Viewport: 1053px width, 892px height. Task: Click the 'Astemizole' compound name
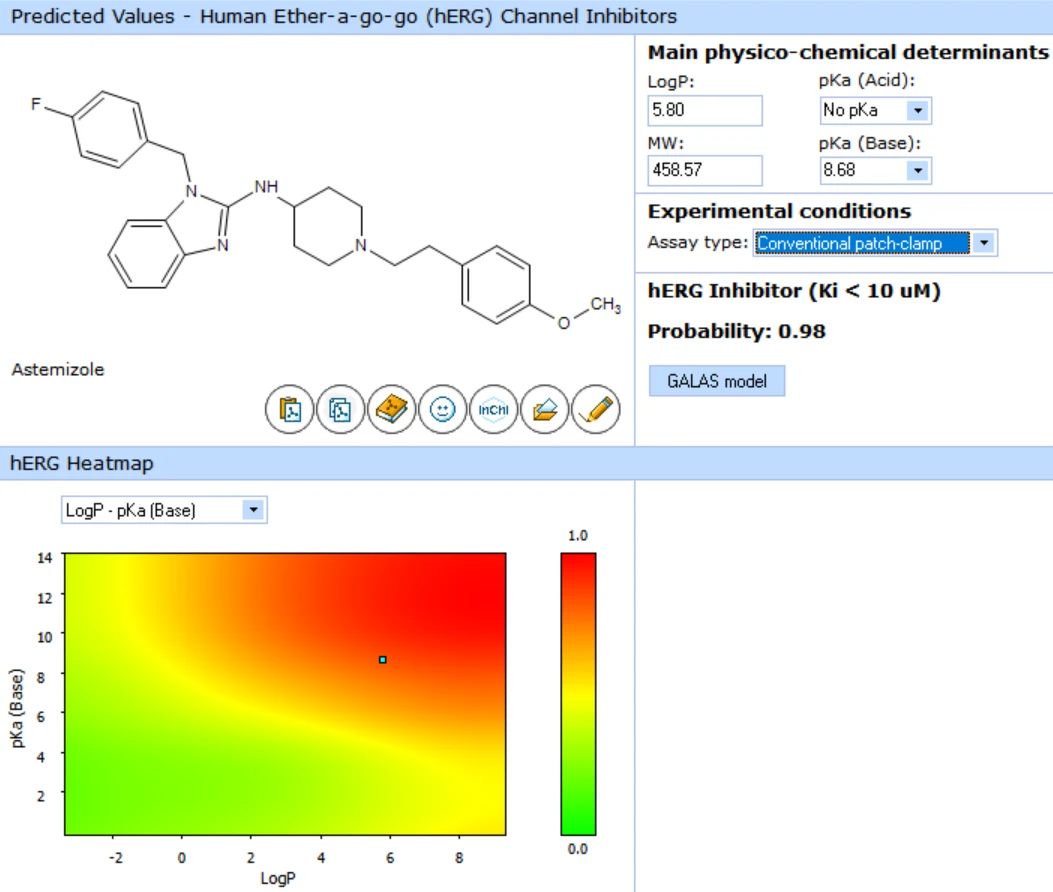coord(58,369)
